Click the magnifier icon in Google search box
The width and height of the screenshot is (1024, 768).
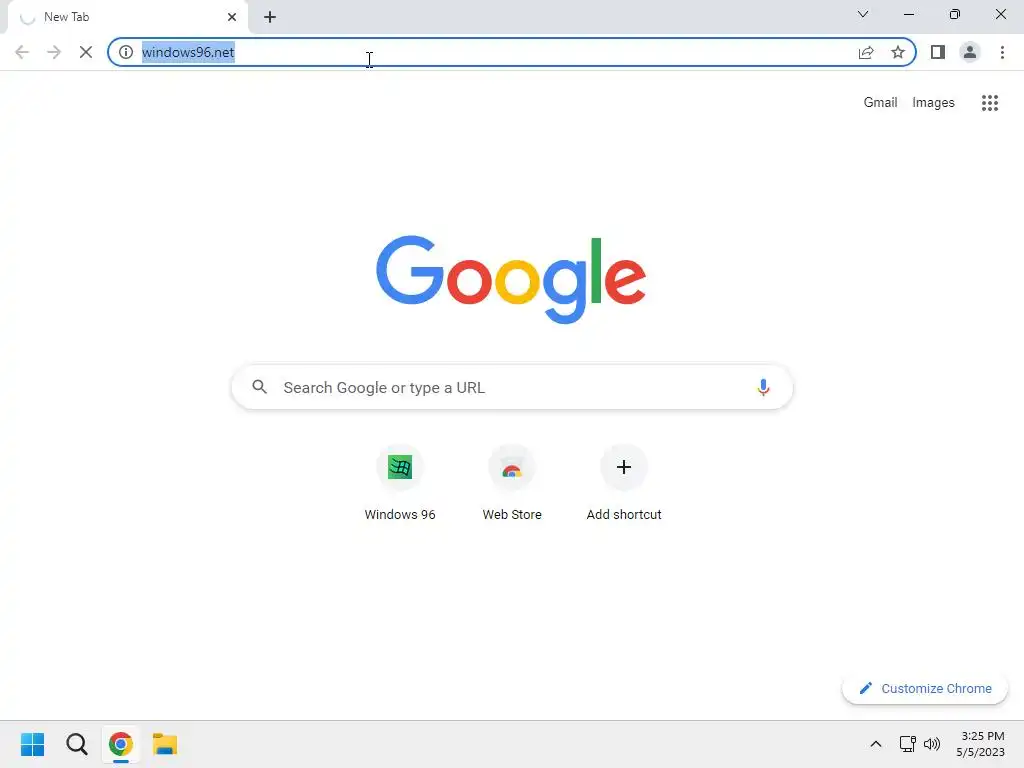pyautogui.click(x=260, y=387)
